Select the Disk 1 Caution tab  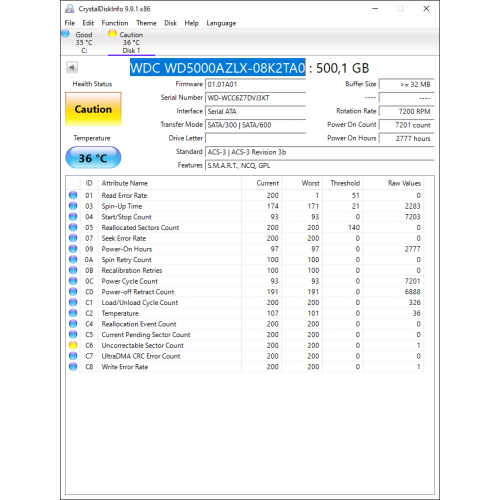coord(131,42)
